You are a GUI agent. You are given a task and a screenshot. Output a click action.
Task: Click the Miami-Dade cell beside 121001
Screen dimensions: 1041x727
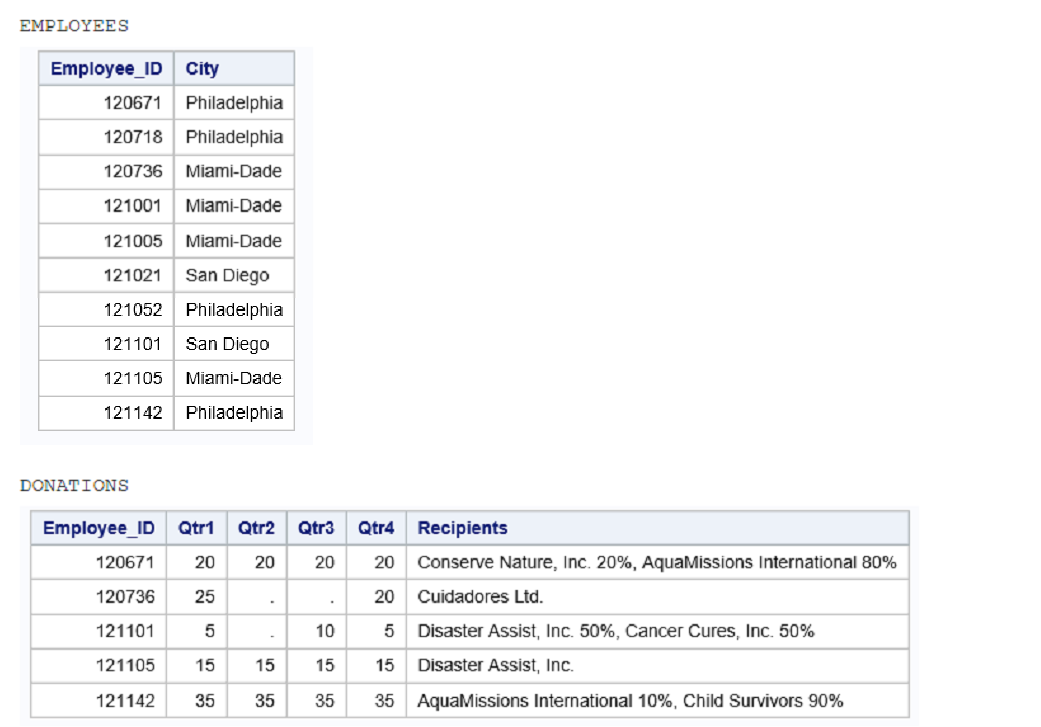tap(233, 206)
